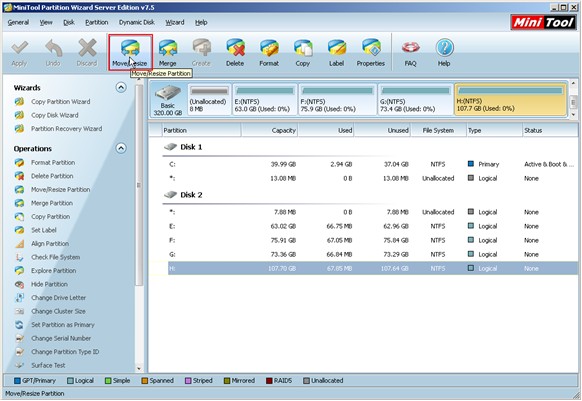Open Properties from the toolbar
The image size is (582, 401).
[371, 52]
